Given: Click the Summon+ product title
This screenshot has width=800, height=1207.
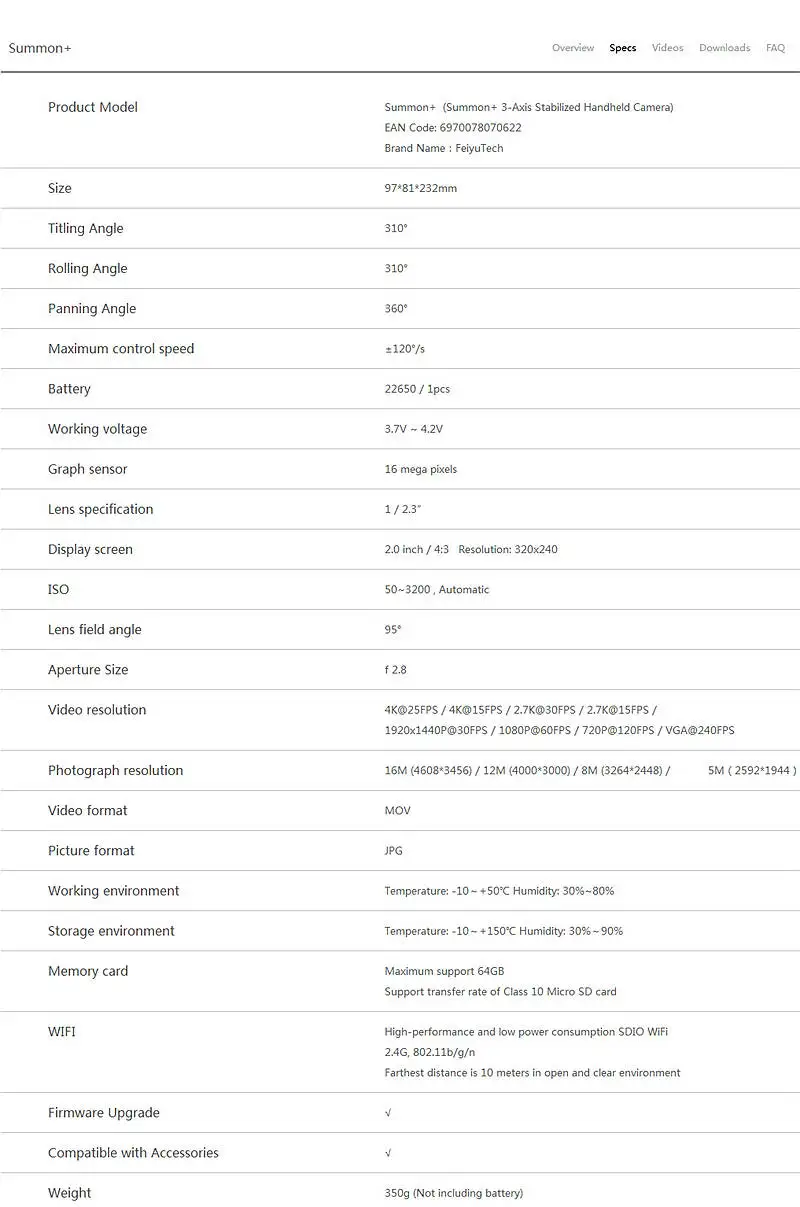Looking at the screenshot, I should click(40, 48).
